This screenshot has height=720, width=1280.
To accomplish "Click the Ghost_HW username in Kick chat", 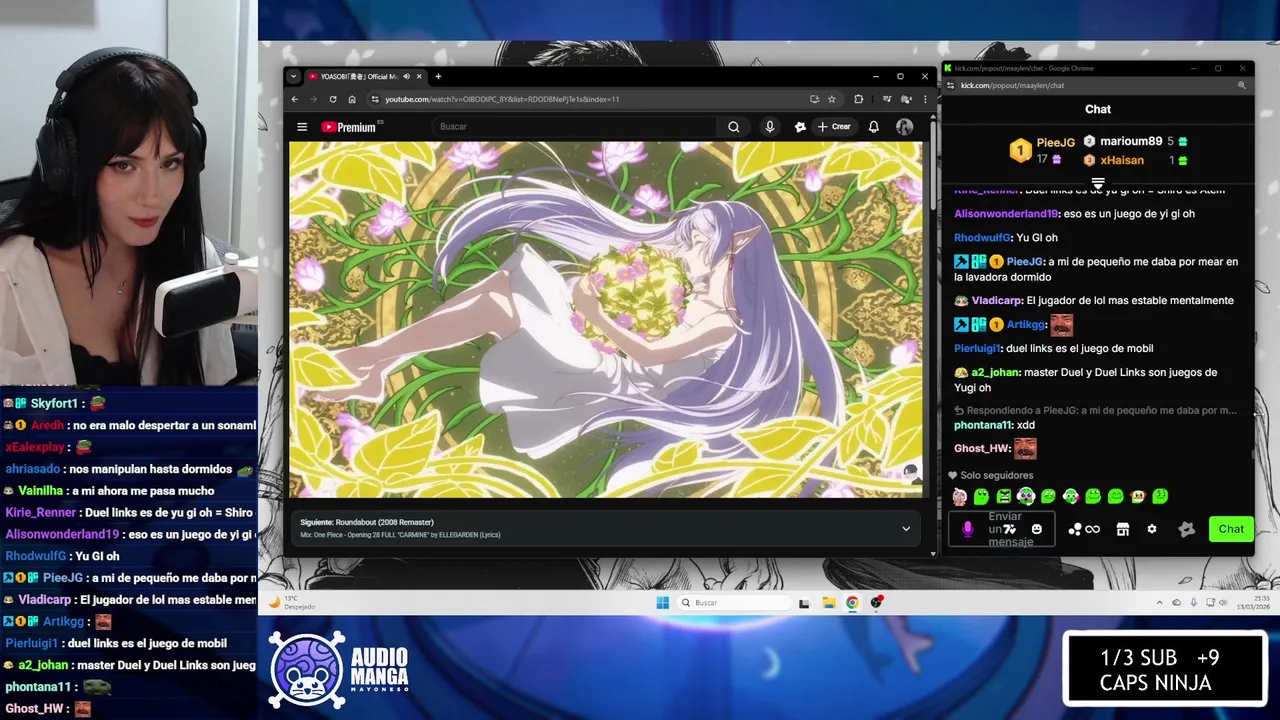I will 982,448.
